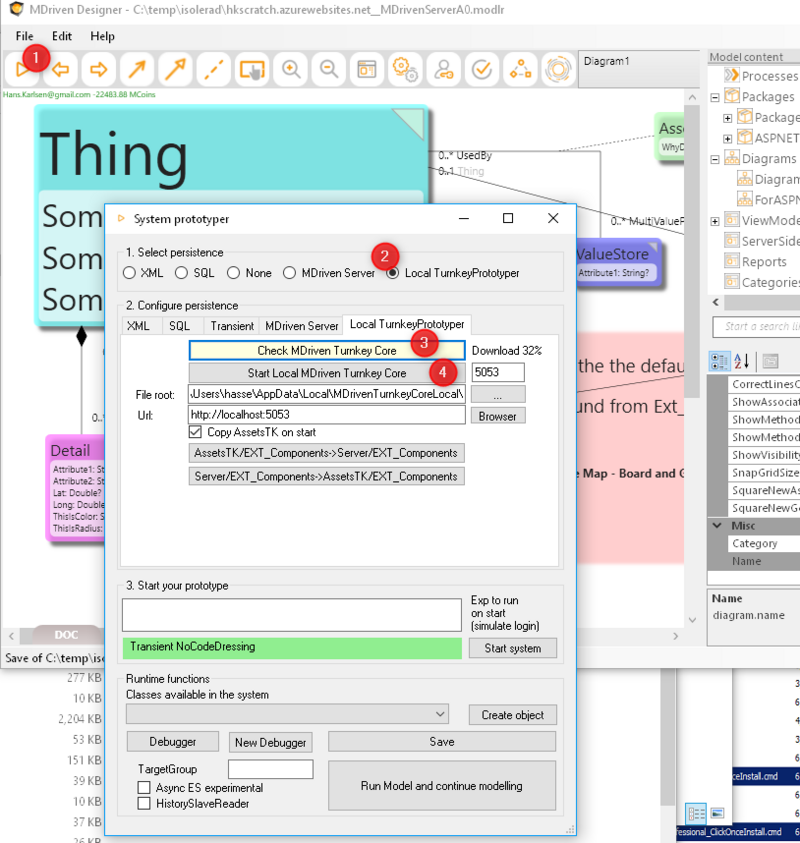This screenshot has height=843, width=800.
Task: Open the File menu
Action: click(x=24, y=36)
